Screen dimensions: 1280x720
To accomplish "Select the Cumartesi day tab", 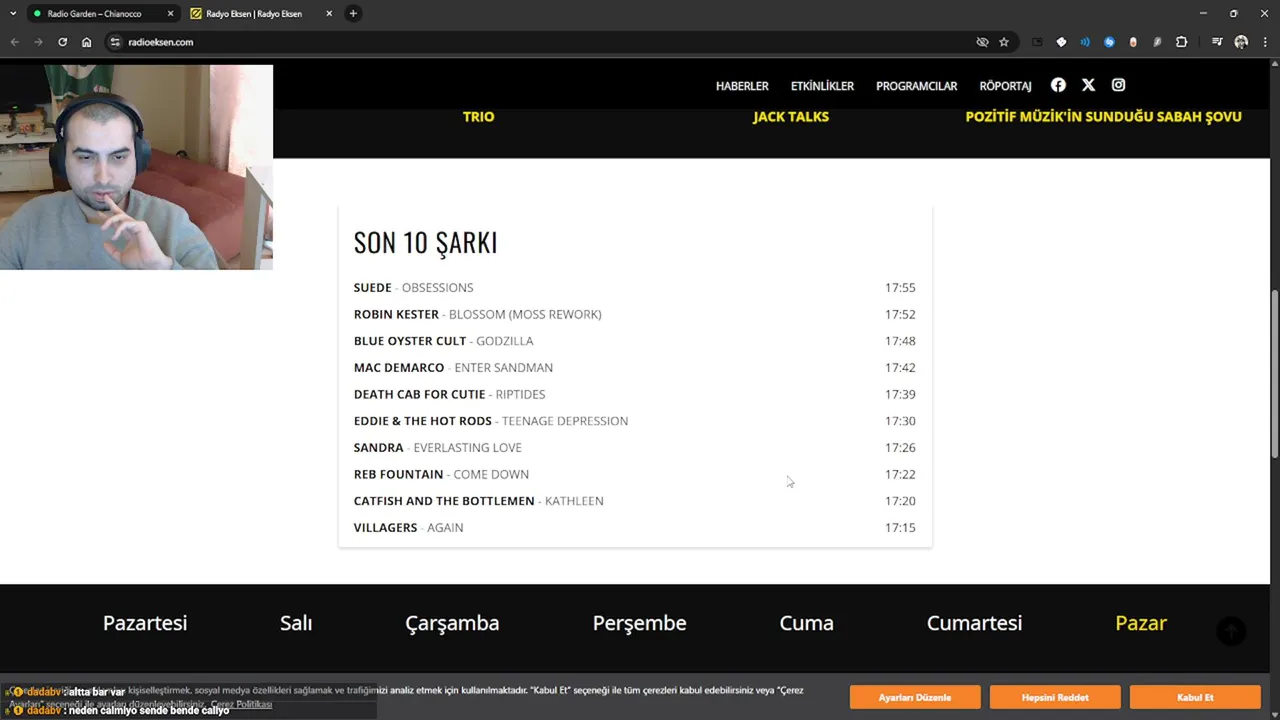I will [x=974, y=623].
